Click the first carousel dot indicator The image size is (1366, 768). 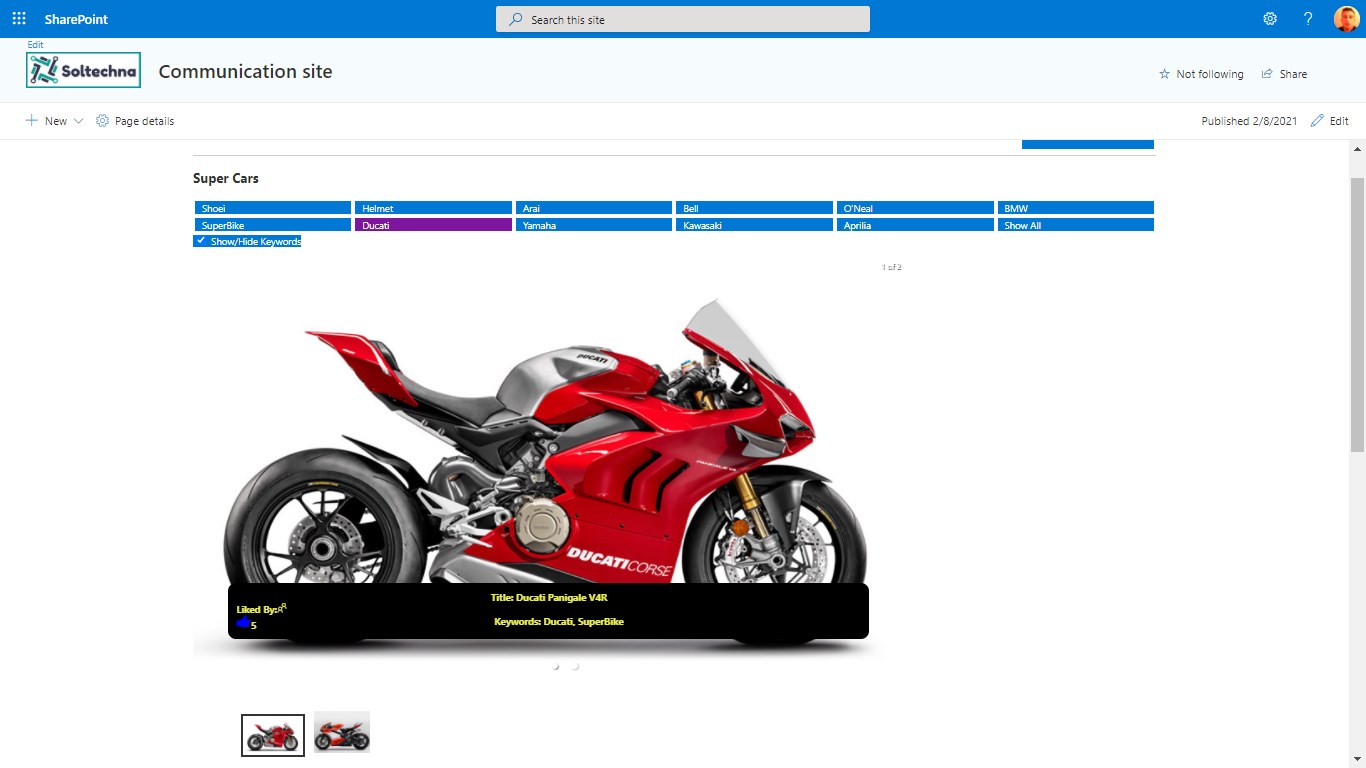(556, 666)
